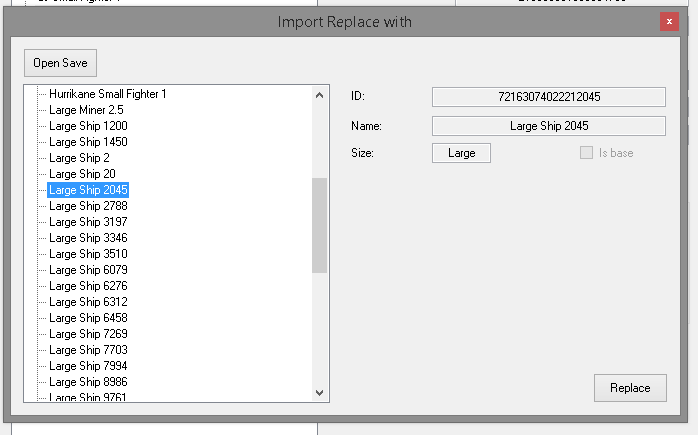Screen dimensions: 698x435
Task: Click the Open Save button
Action: (60, 63)
